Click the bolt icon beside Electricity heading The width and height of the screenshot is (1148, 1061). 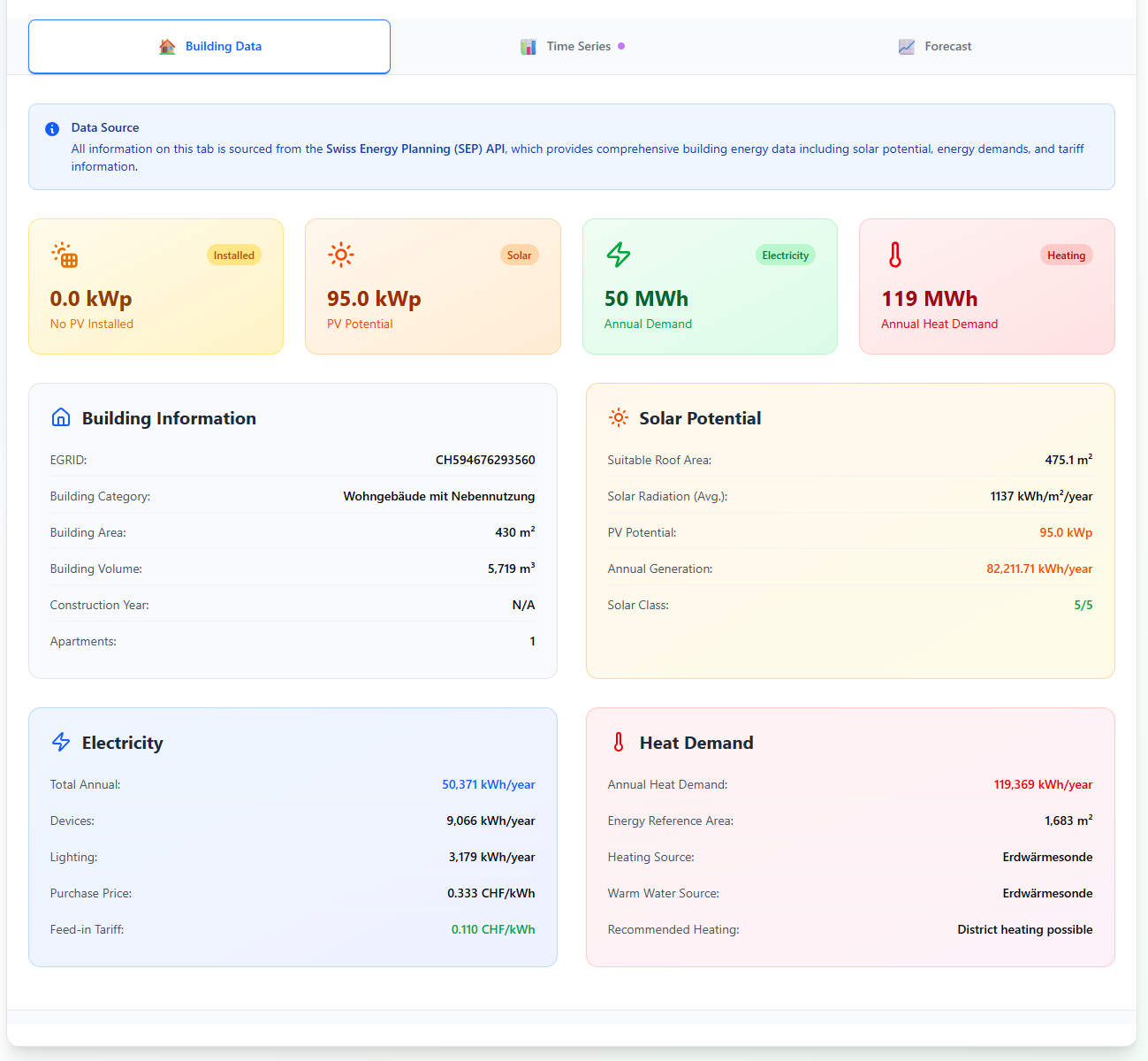click(x=61, y=742)
